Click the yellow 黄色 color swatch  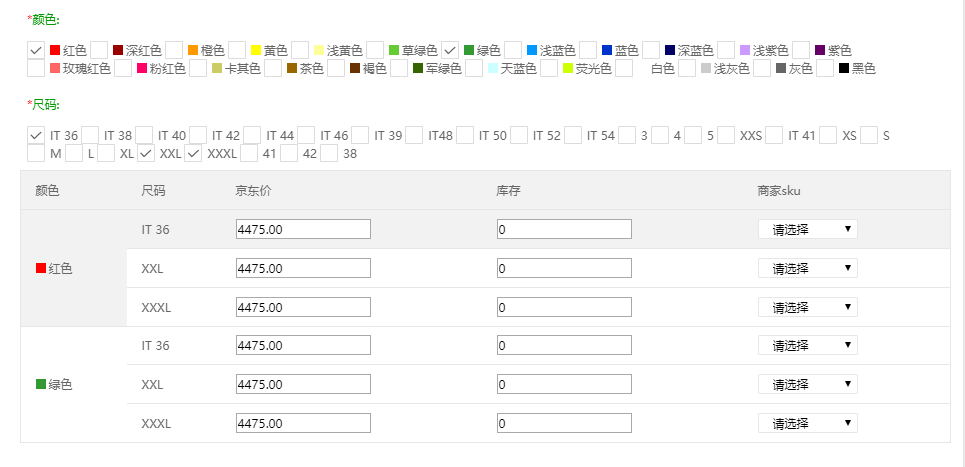point(256,50)
